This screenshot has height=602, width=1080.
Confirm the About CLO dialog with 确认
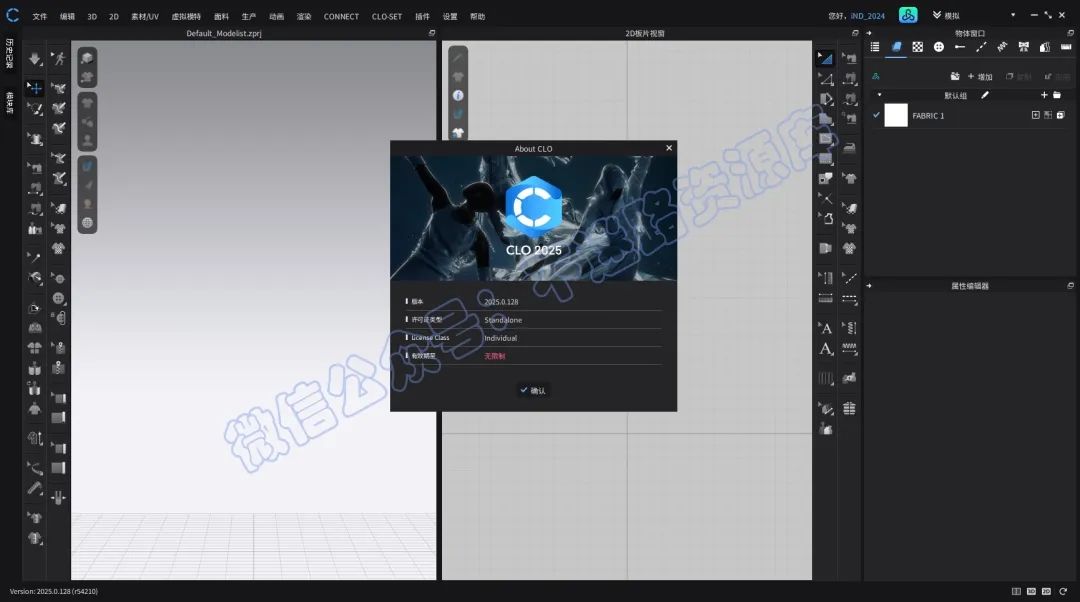point(532,391)
